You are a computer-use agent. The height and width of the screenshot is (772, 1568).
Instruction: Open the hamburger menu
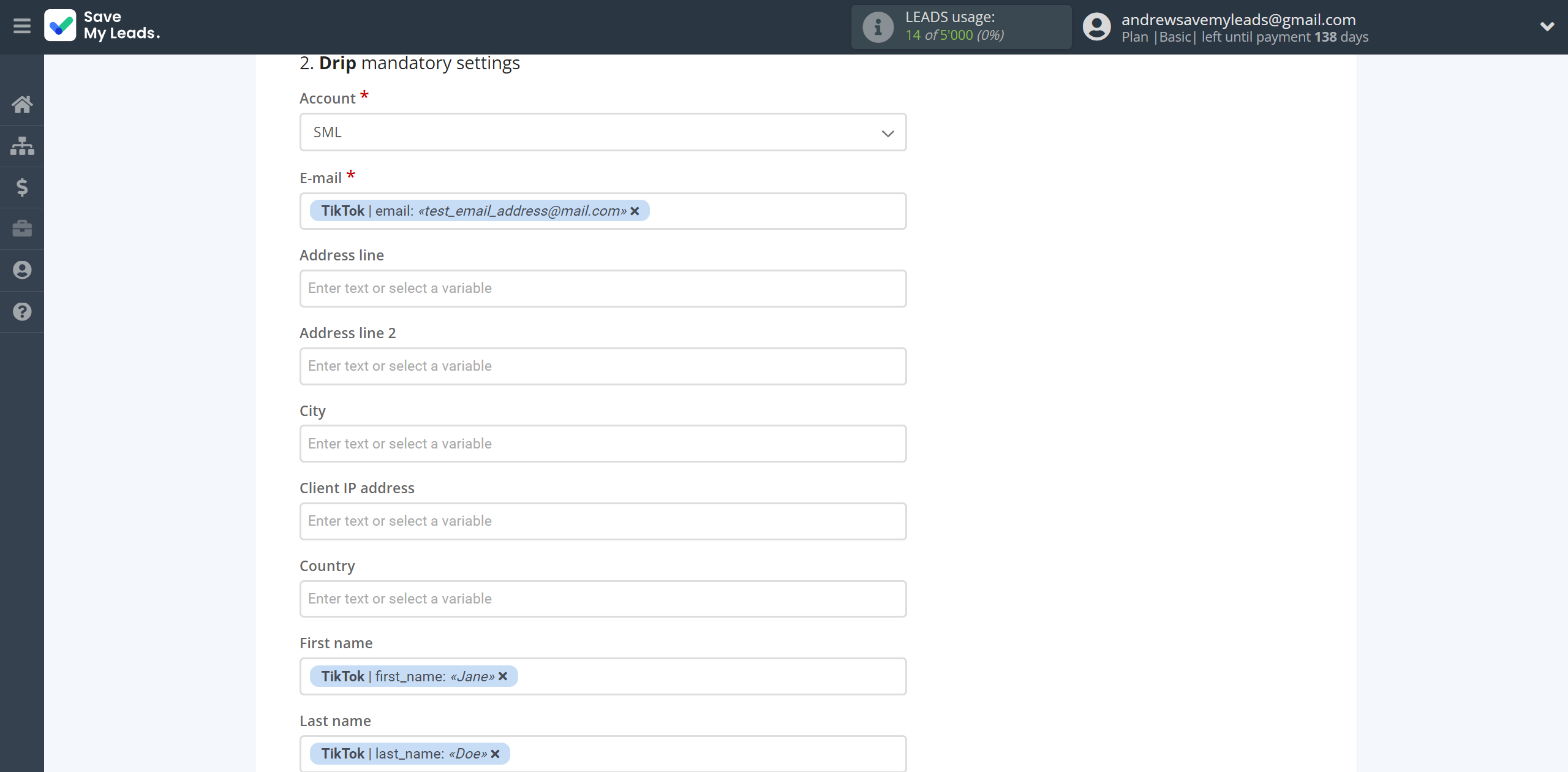[x=22, y=26]
